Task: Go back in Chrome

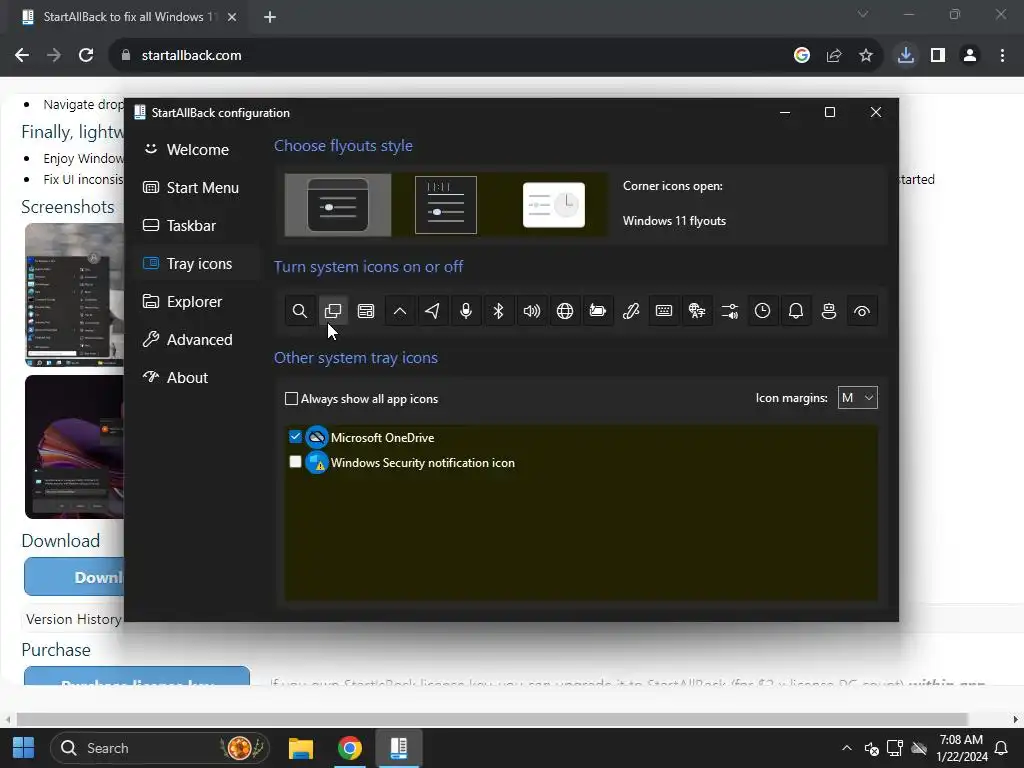Action: (x=22, y=56)
